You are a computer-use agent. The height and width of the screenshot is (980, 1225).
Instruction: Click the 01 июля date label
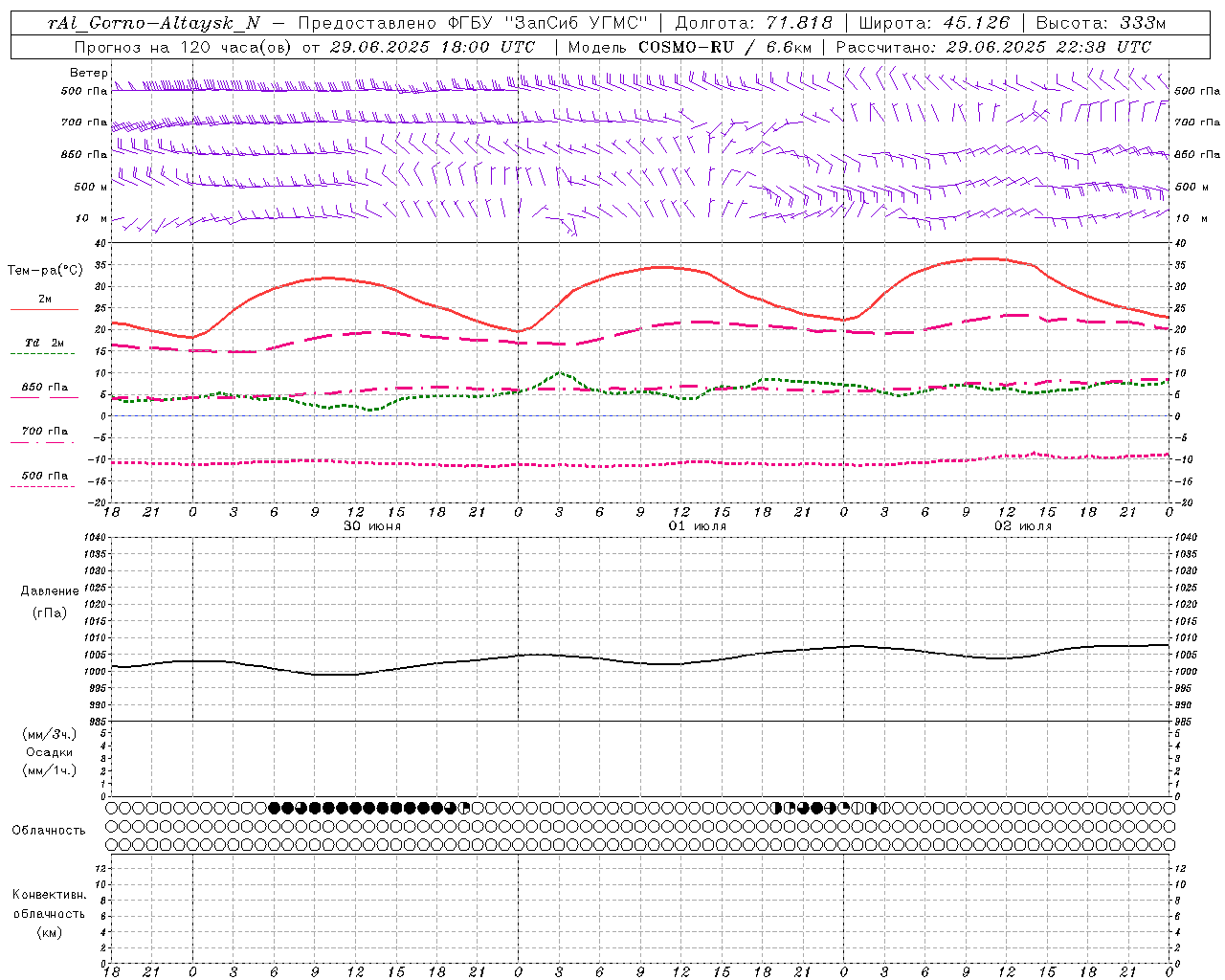coord(698,526)
